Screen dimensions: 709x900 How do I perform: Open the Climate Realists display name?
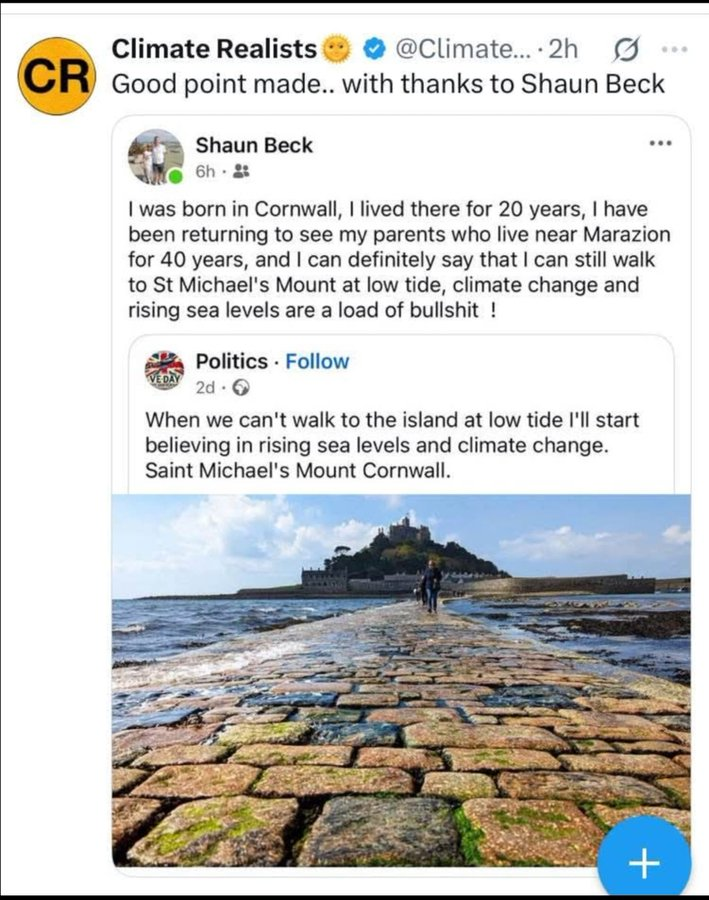(214, 47)
